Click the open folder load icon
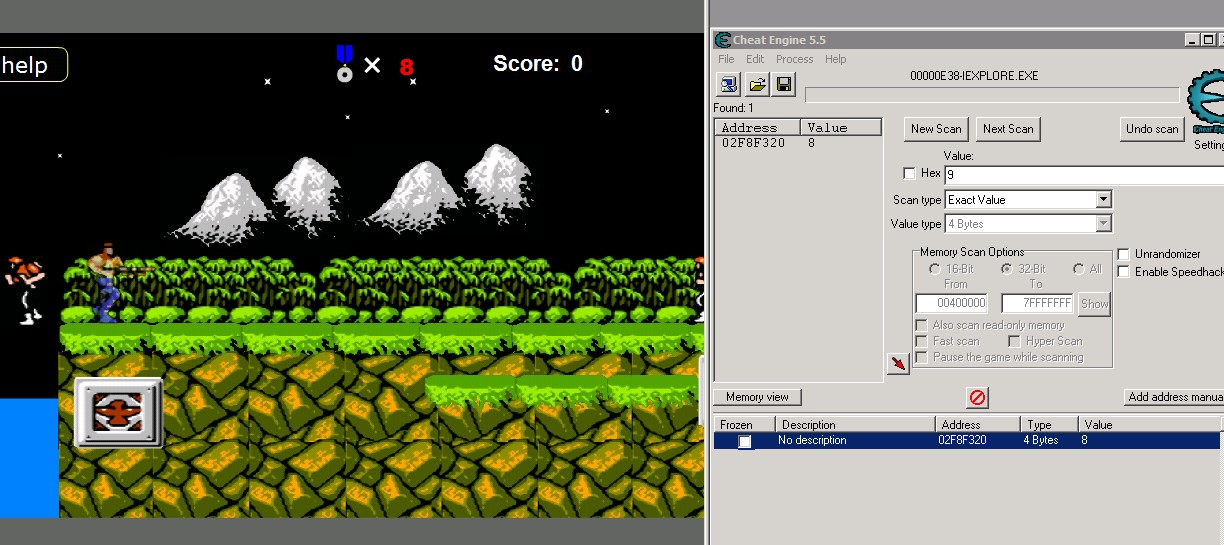 (x=757, y=84)
